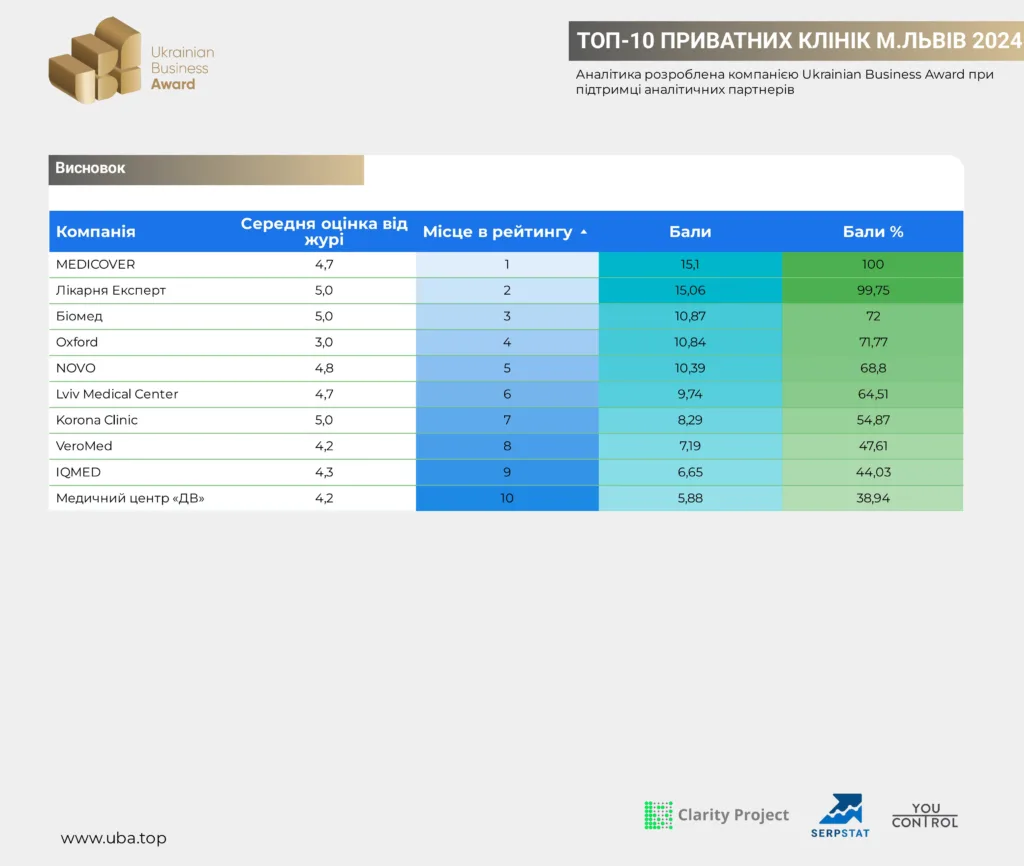This screenshot has width=1024, height=866.
Task: Click the YouControl logo
Action: click(925, 816)
